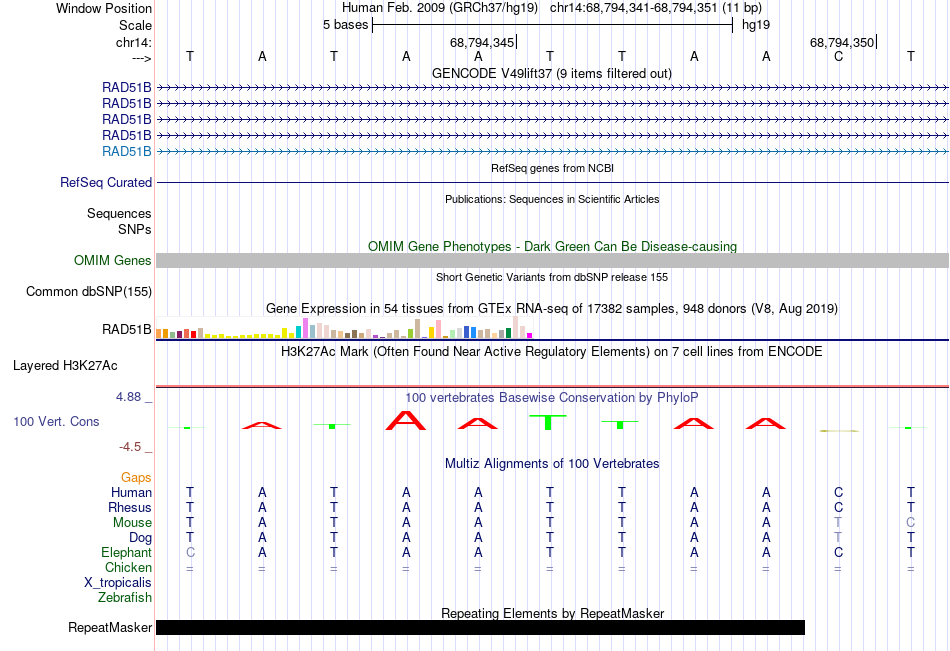Click the -4.5 PhyloP lower scale value
The width and height of the screenshot is (950, 651).
coord(130,447)
